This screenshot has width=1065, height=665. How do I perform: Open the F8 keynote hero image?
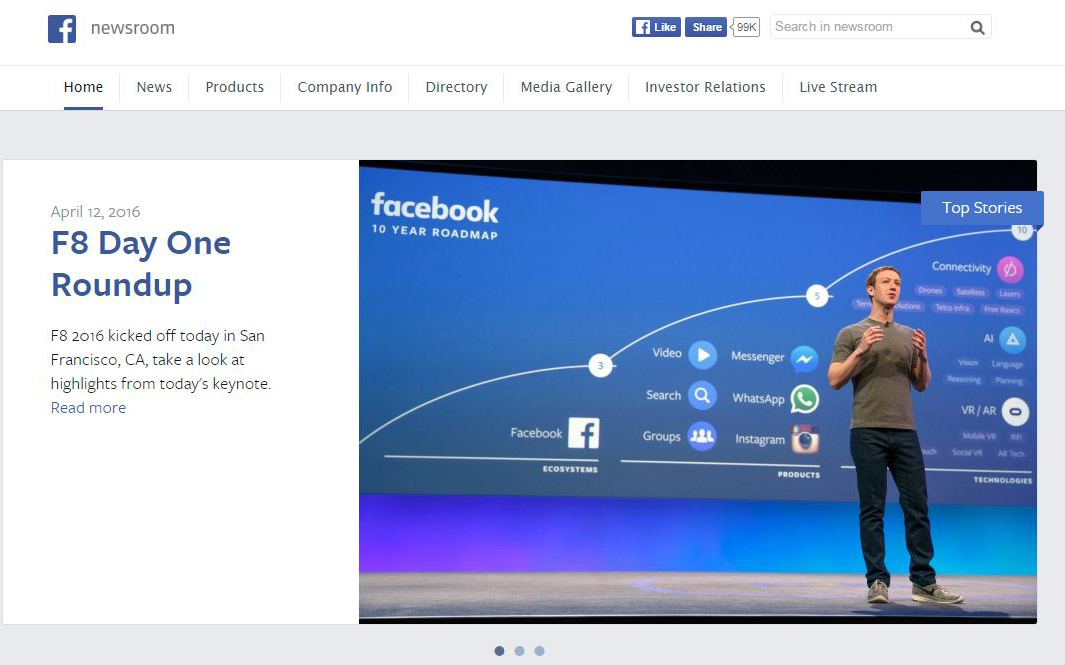(698, 391)
